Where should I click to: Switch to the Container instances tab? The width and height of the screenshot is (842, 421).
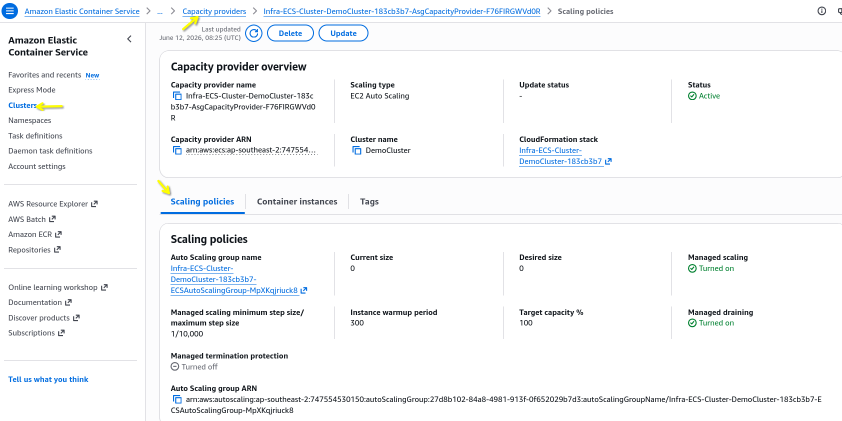(297, 202)
